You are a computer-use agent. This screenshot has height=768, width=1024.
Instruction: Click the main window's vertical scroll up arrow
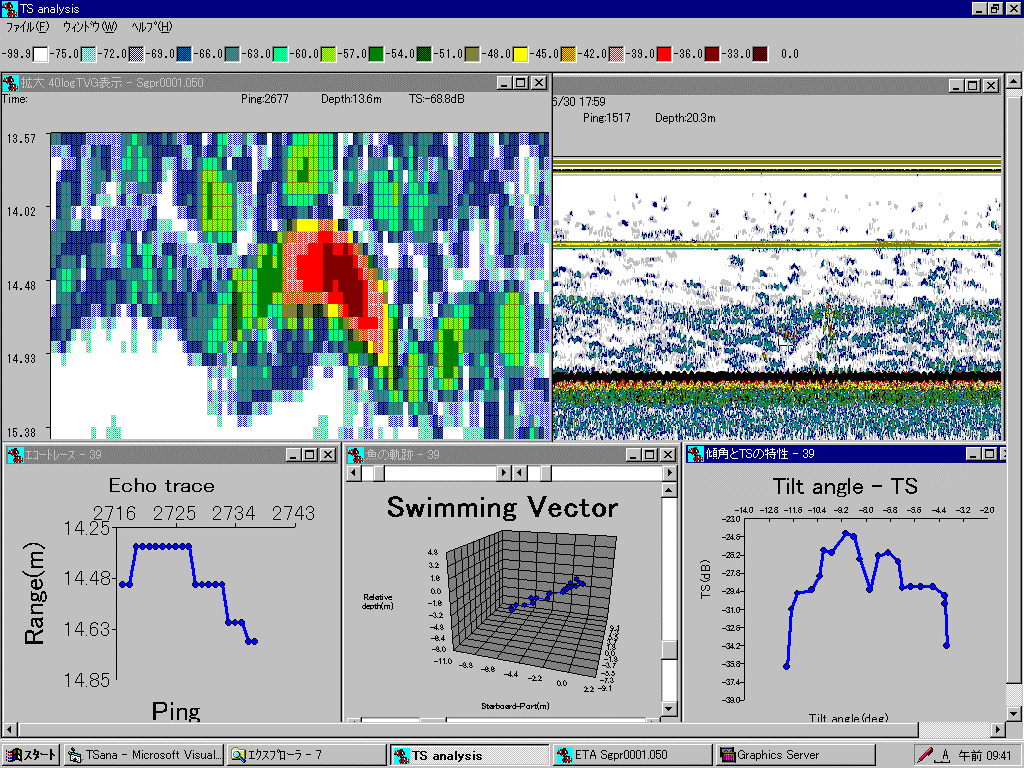[x=1014, y=82]
